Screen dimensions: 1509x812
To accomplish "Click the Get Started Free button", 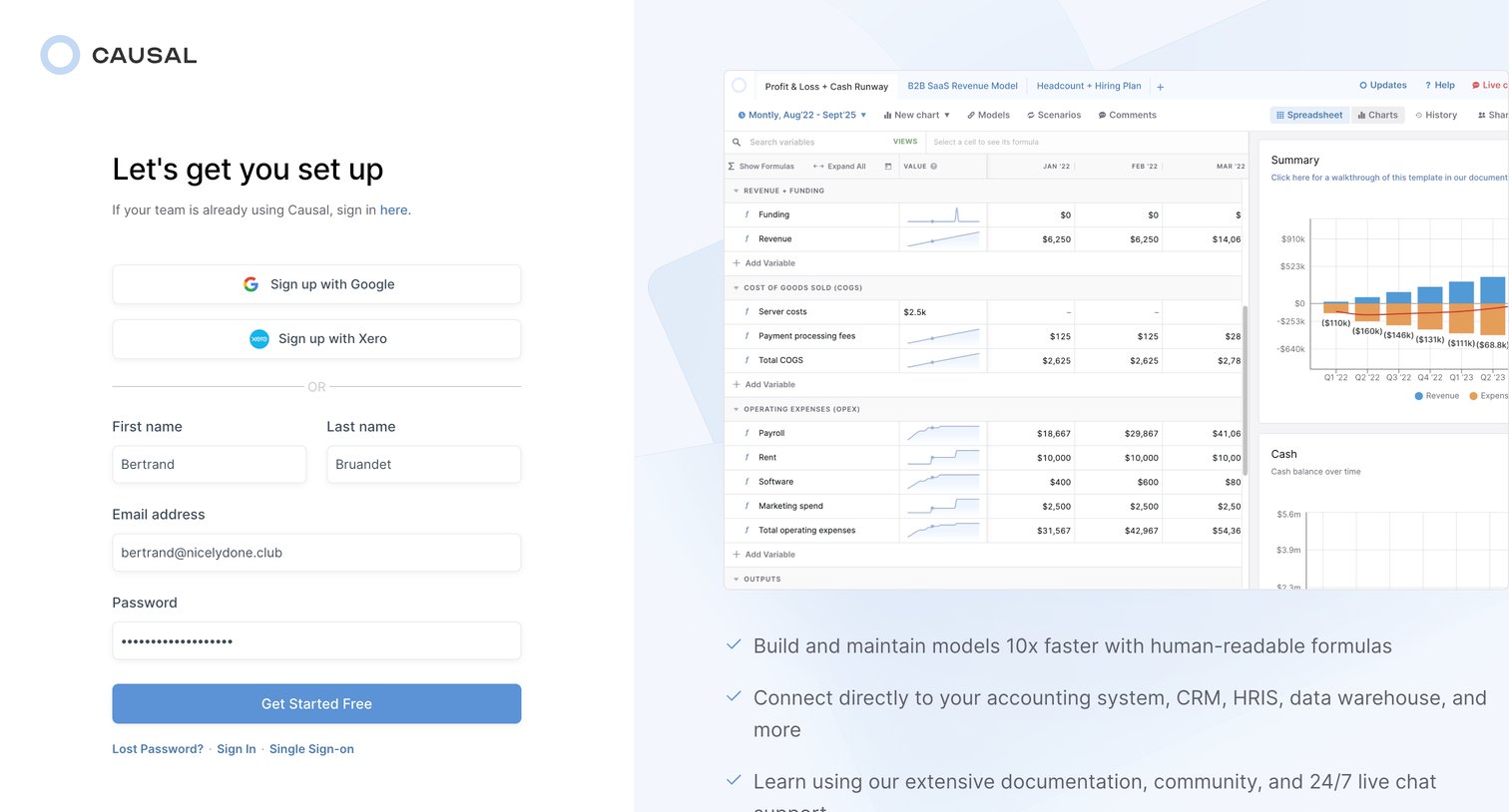I will pos(316,704).
